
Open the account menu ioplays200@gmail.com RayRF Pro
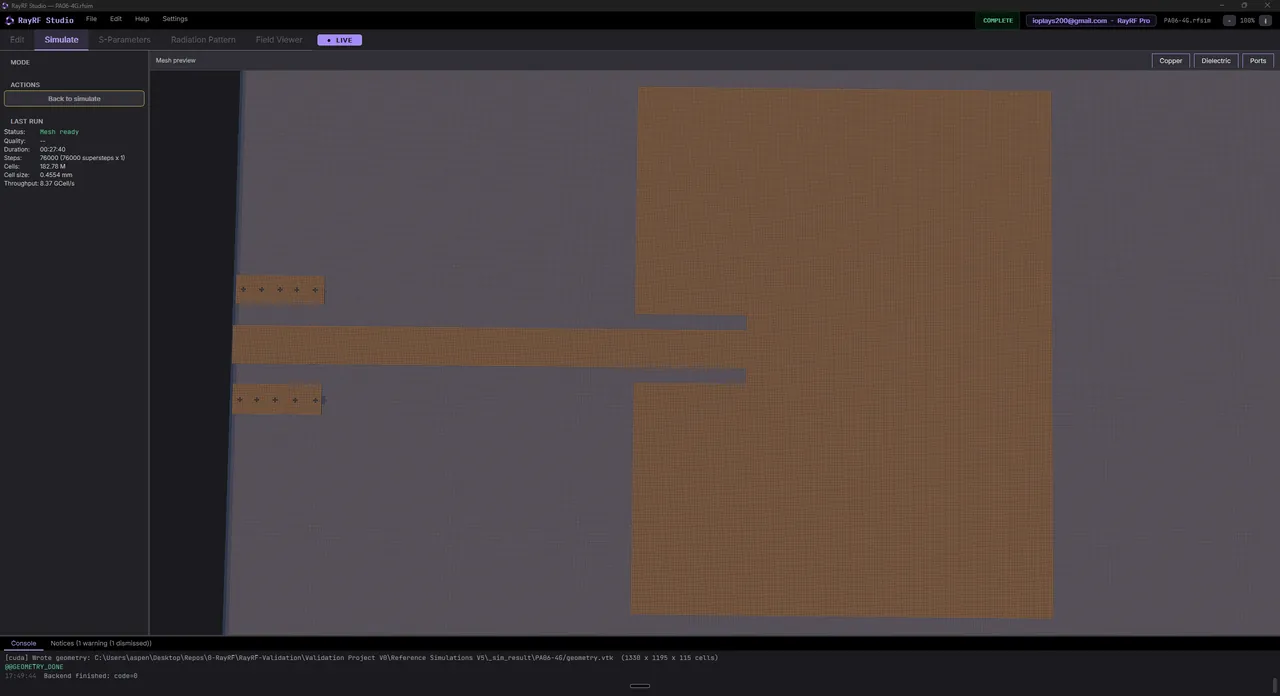[x=1090, y=20]
